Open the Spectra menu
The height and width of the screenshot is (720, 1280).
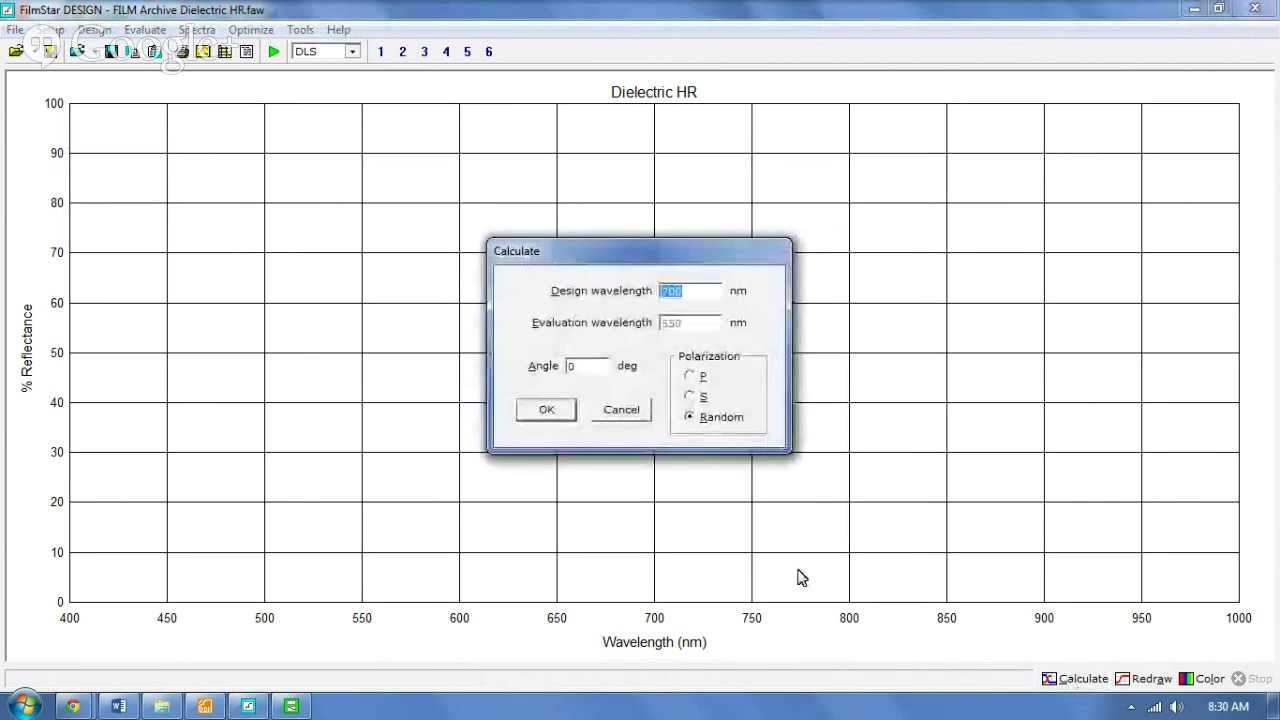click(x=197, y=30)
